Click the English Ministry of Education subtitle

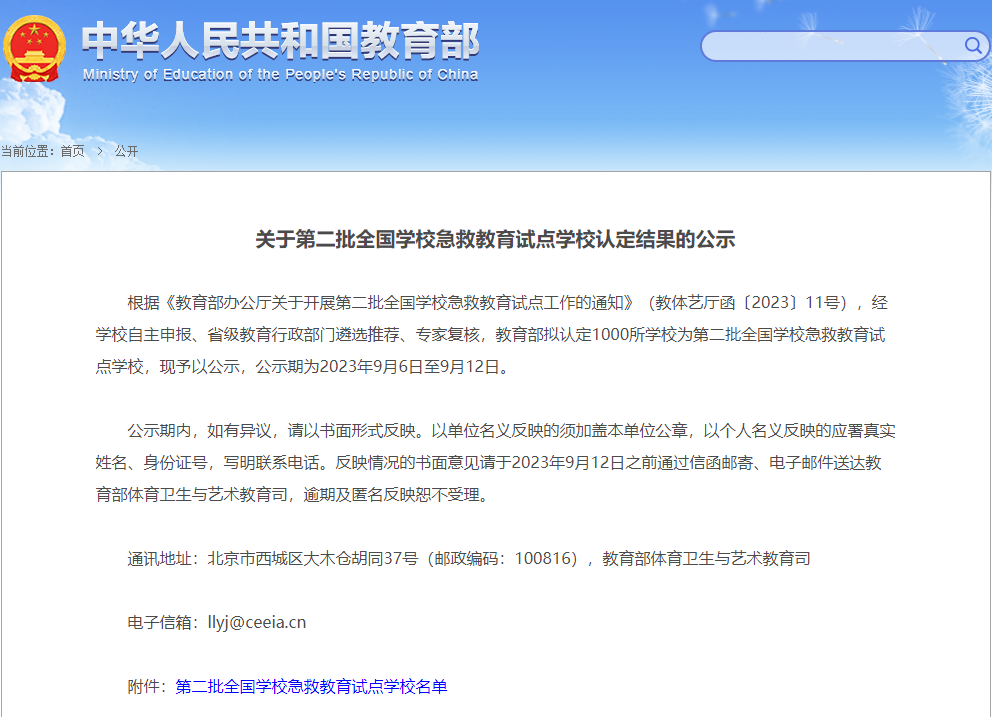point(280,75)
